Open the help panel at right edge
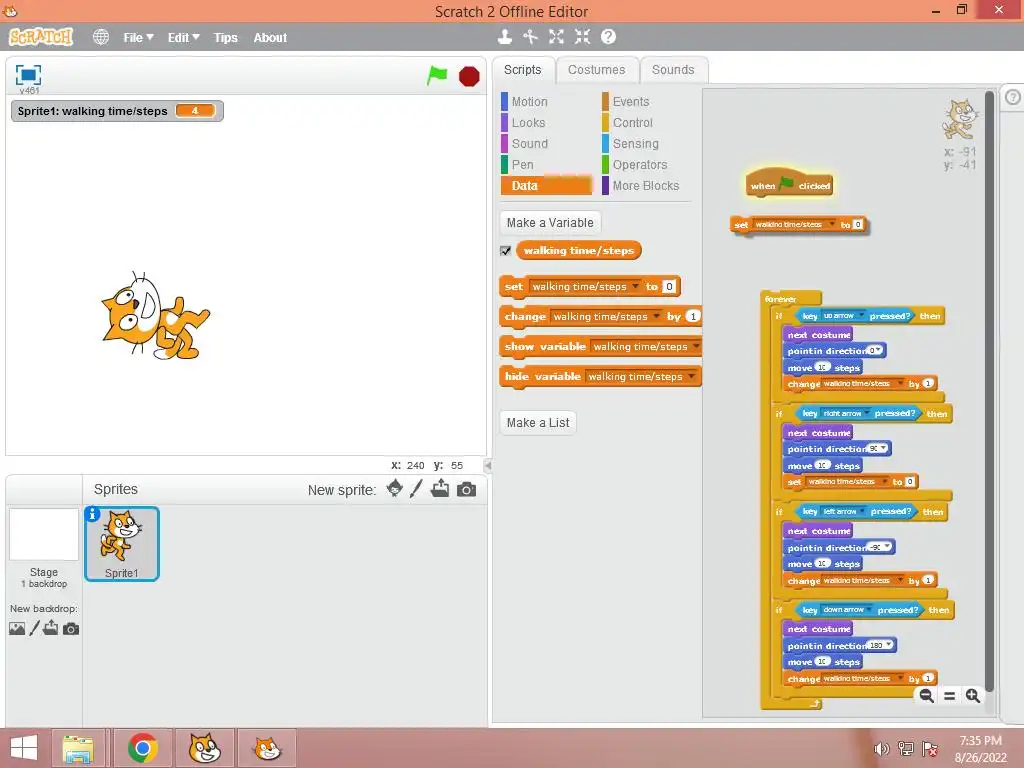This screenshot has height=768, width=1024. [1012, 97]
